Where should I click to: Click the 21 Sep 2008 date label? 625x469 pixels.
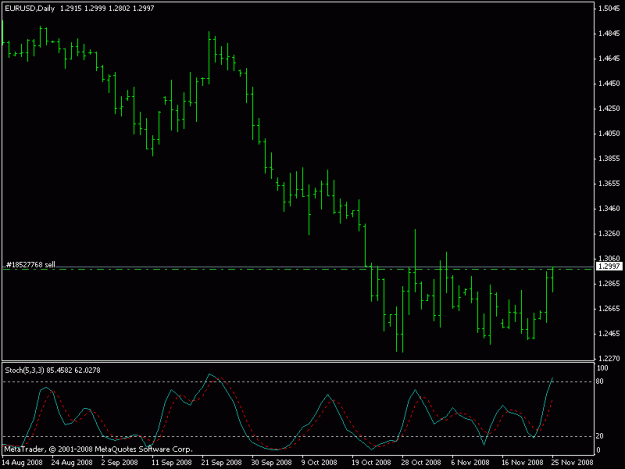click(x=221, y=463)
